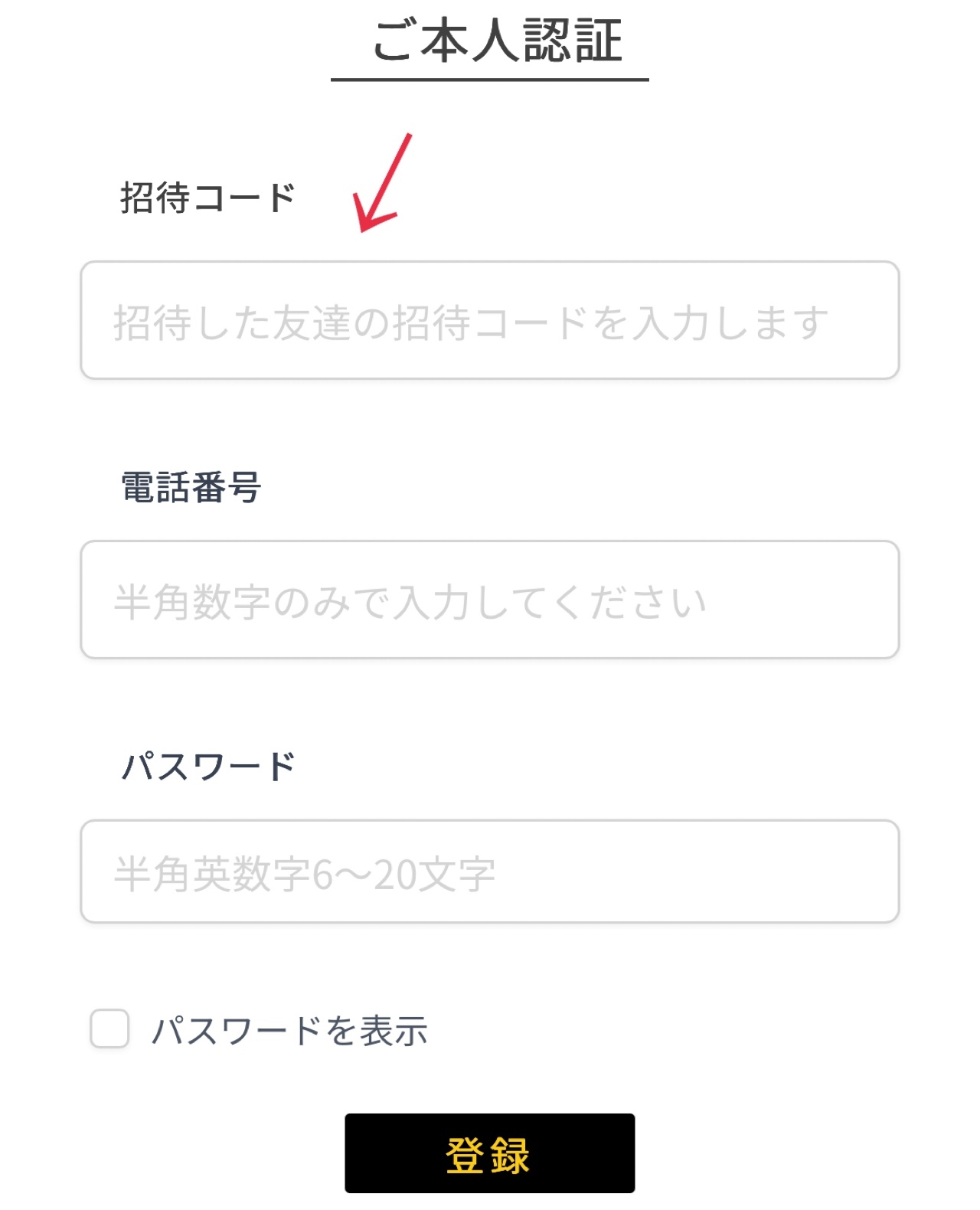Image resolution: width=980 pixels, height=1210 pixels.
Task: Click the 招待コード field label
Action: tap(207, 198)
